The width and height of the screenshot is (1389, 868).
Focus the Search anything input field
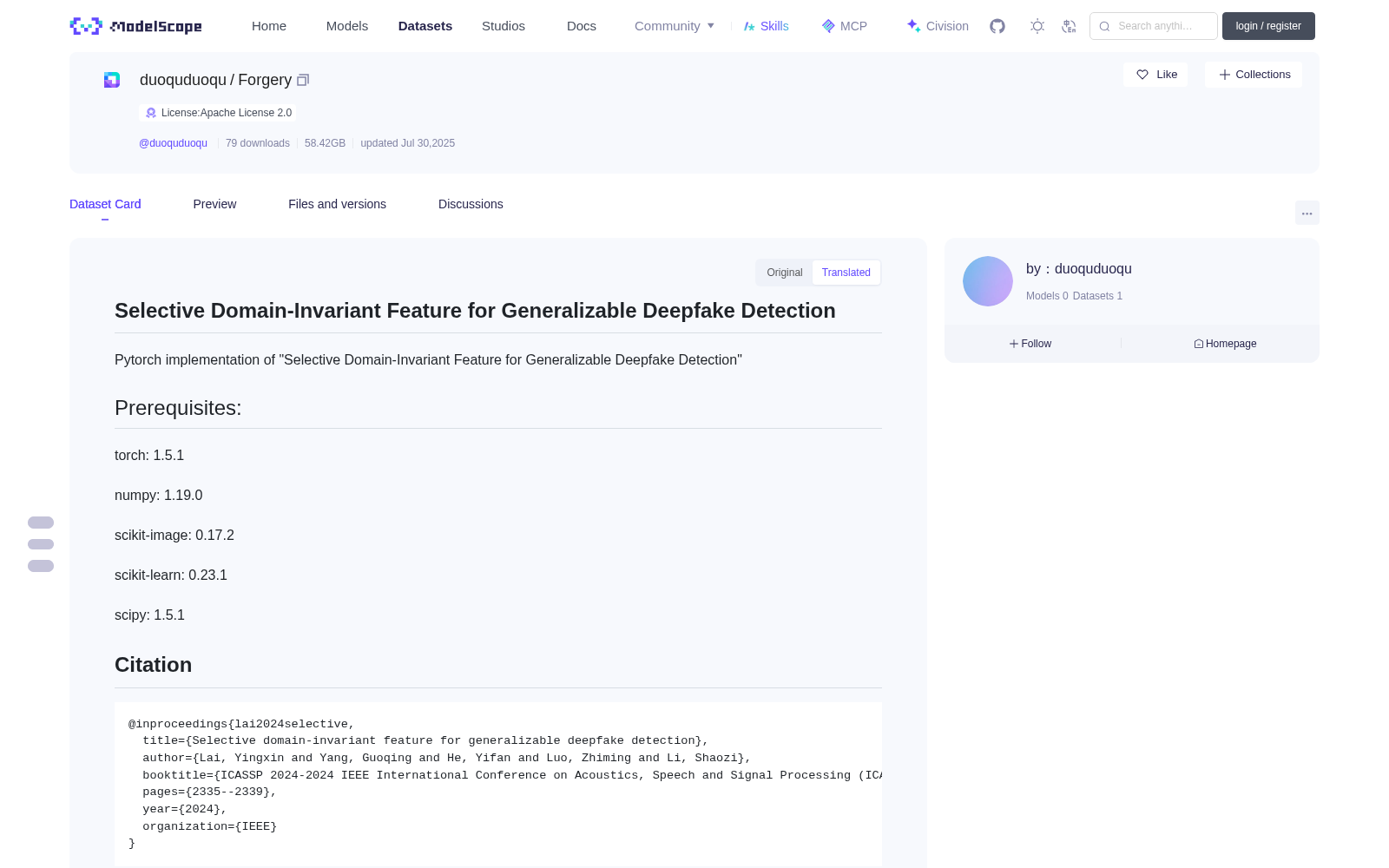(1154, 26)
